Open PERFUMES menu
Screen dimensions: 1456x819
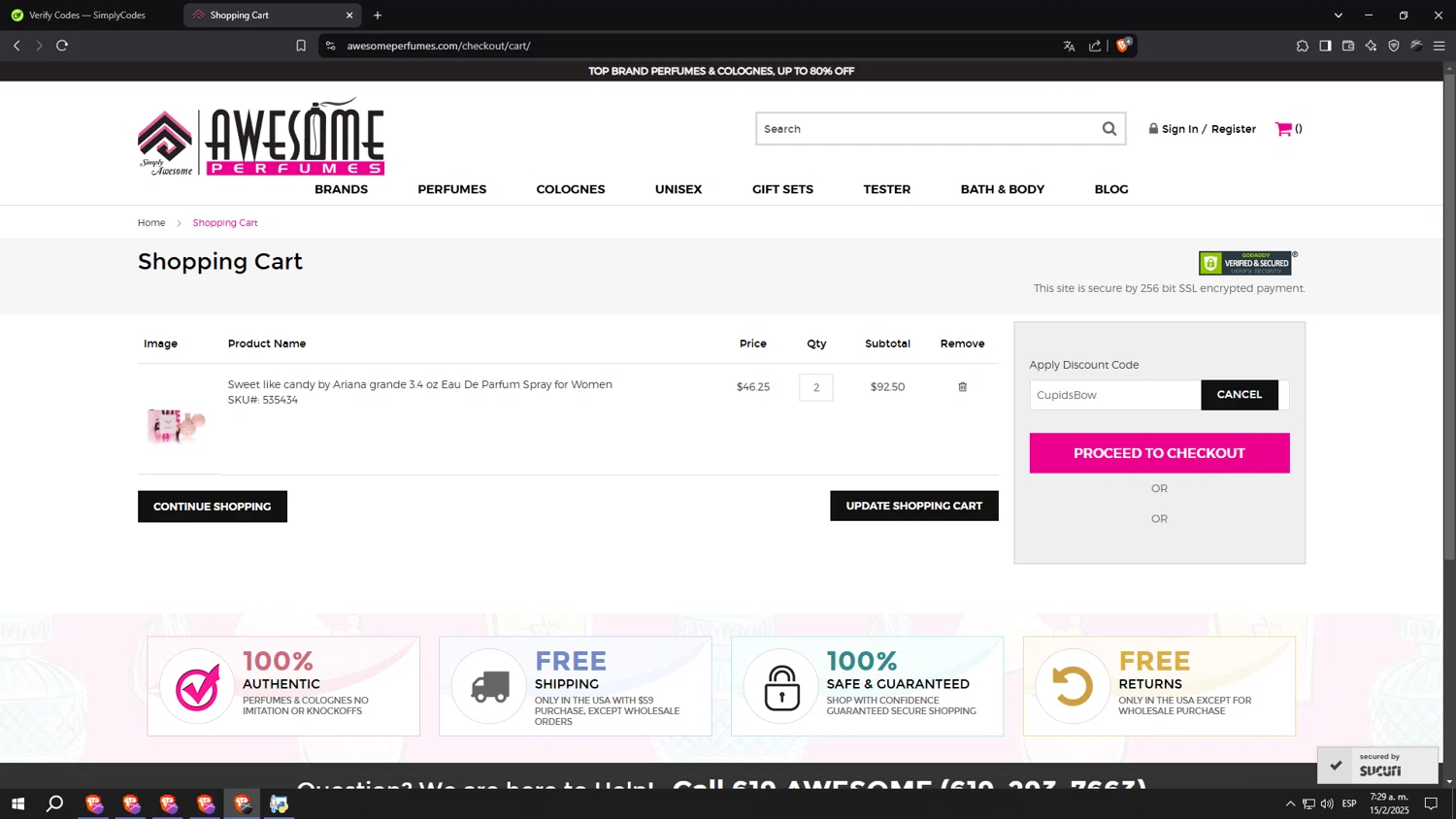pos(452,189)
